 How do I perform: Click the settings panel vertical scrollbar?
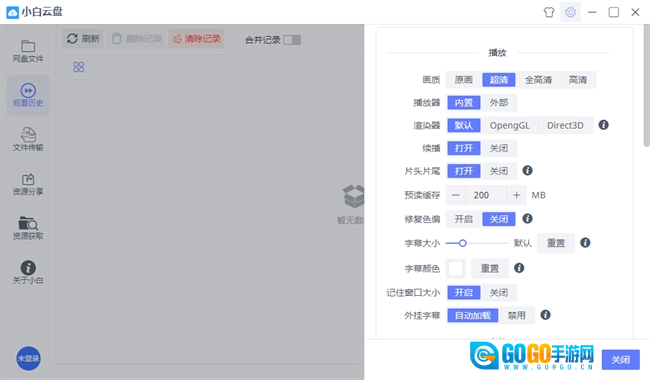[x=646, y=85]
